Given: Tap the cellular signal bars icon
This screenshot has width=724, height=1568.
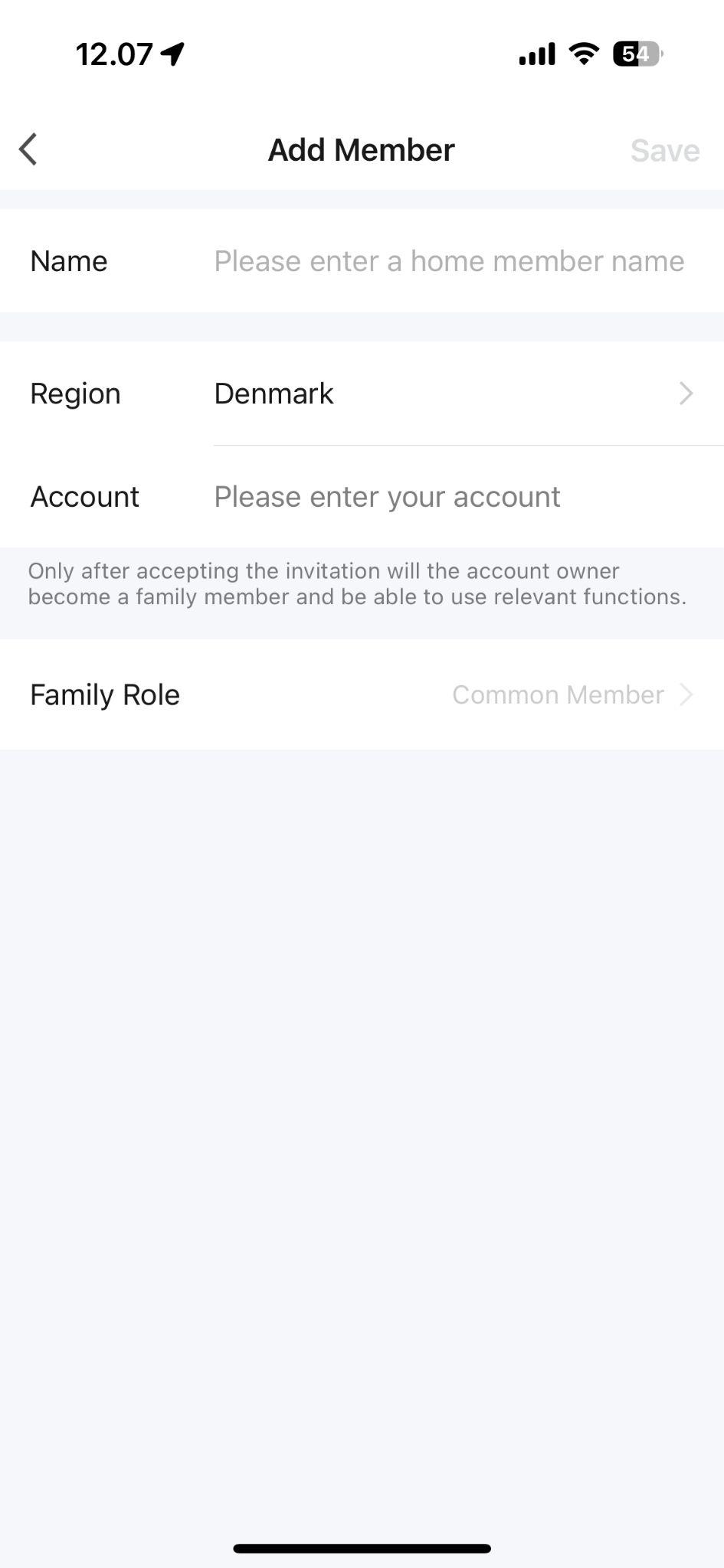Looking at the screenshot, I should tap(536, 54).
